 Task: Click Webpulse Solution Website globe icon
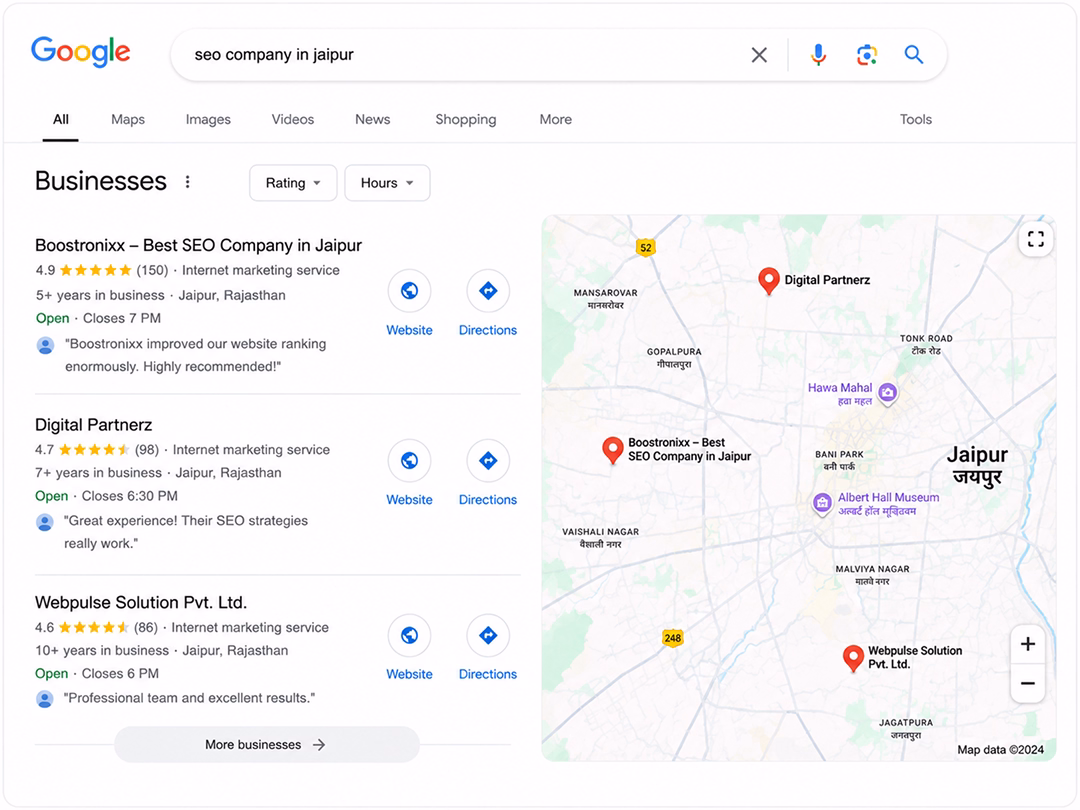click(x=409, y=635)
